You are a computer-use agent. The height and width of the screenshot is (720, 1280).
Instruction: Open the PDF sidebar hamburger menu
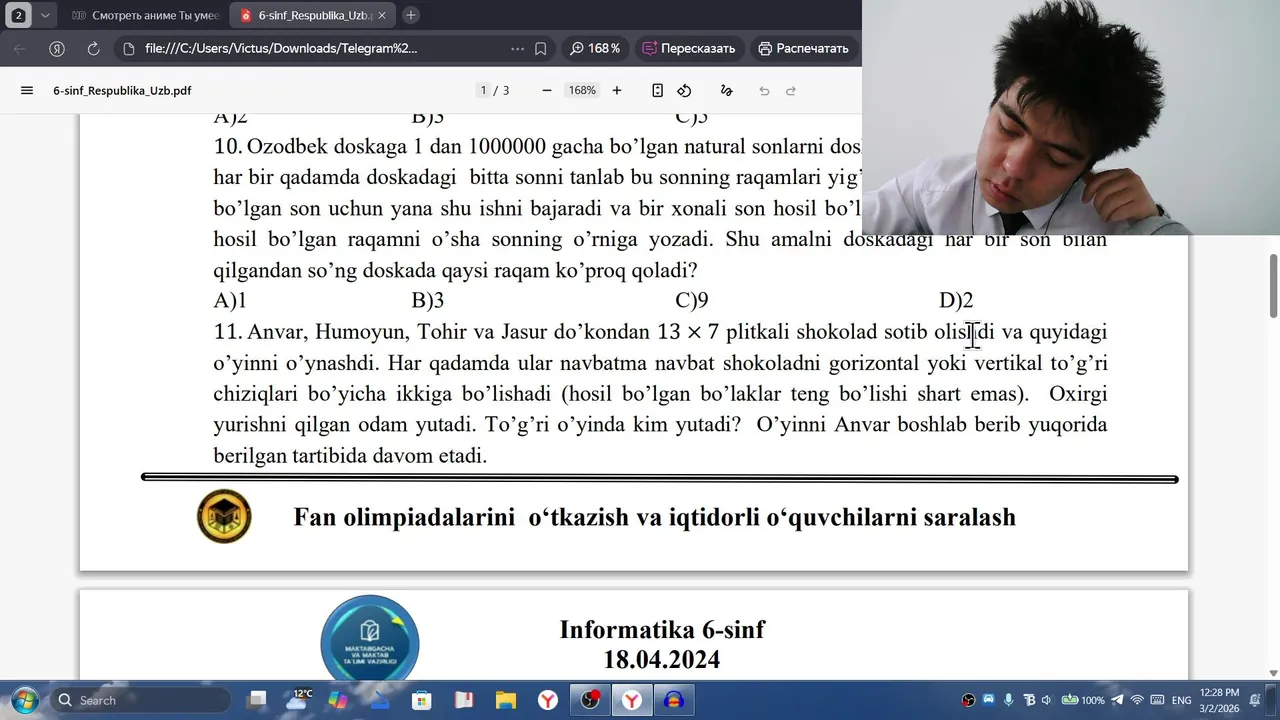pos(27,90)
